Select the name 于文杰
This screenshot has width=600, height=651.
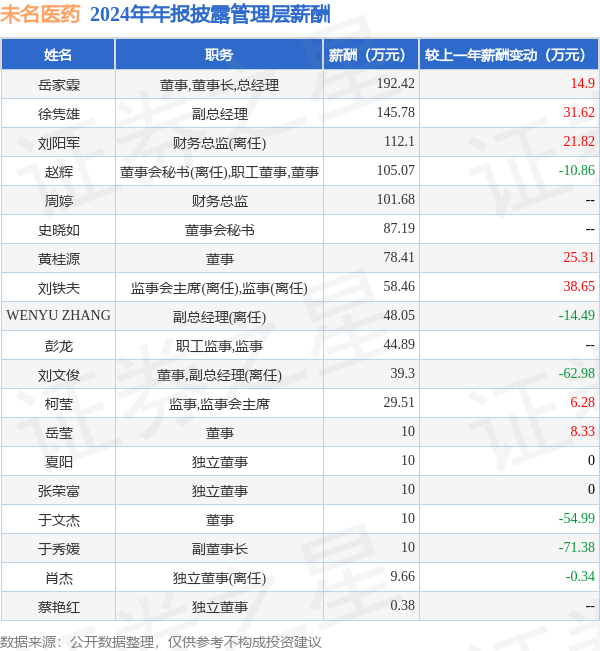coord(59,520)
